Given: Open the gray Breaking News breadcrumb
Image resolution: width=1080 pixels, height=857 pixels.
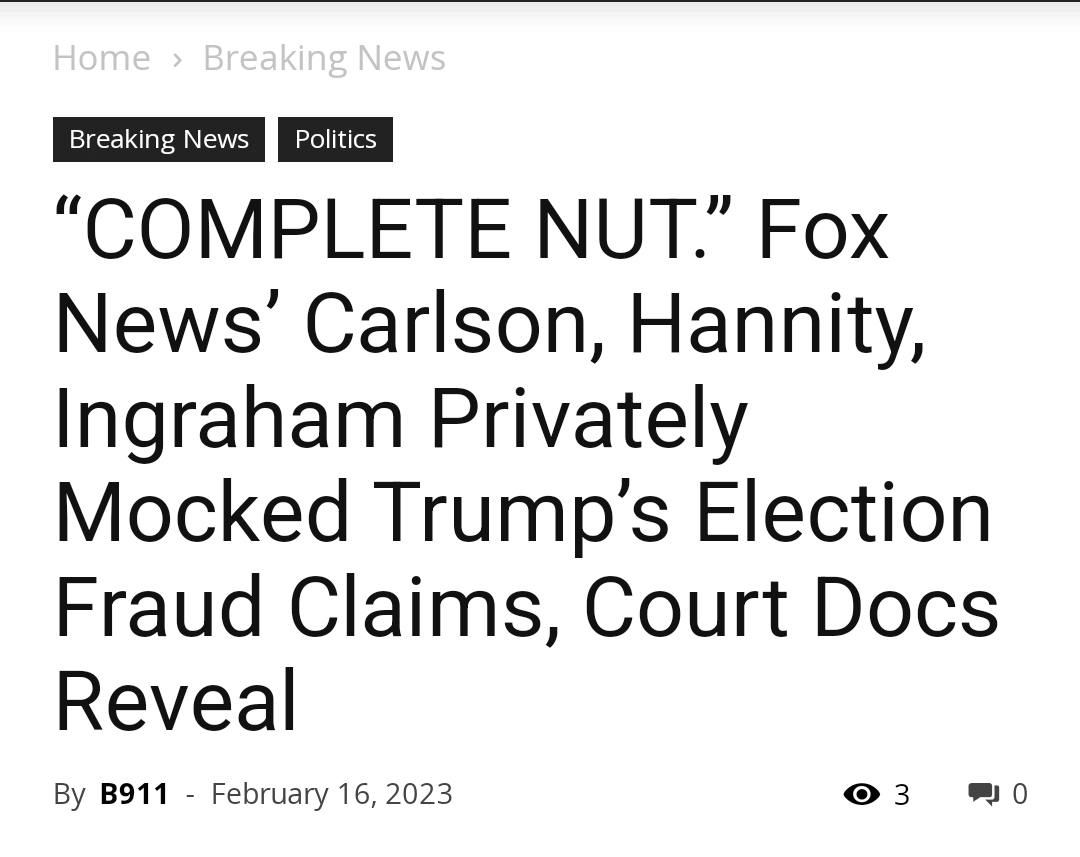Looking at the screenshot, I should pyautogui.click(x=324, y=58).
